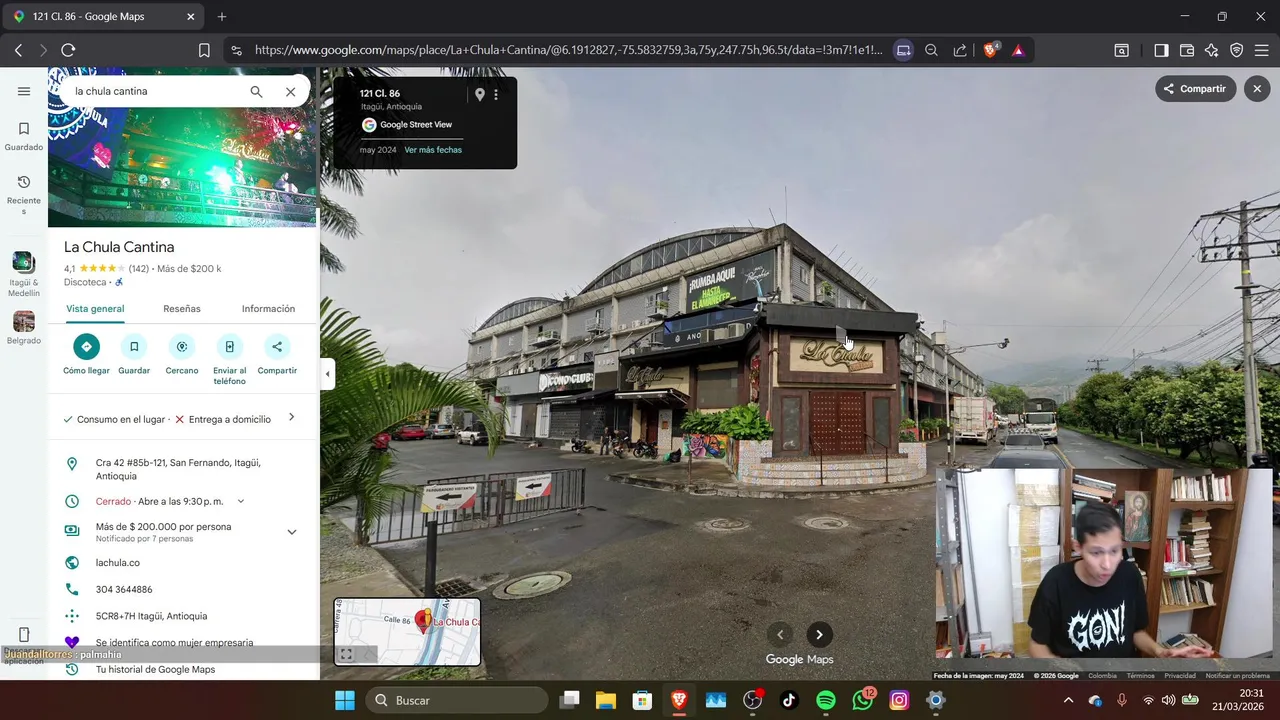The image size is (1280, 720).
Task: Go back with the browser back arrow
Action: coord(18,50)
